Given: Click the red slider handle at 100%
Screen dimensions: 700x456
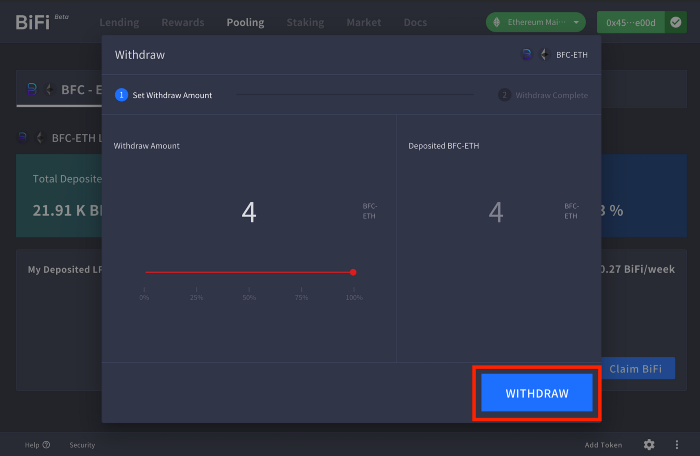Looking at the screenshot, I should [x=353, y=272].
